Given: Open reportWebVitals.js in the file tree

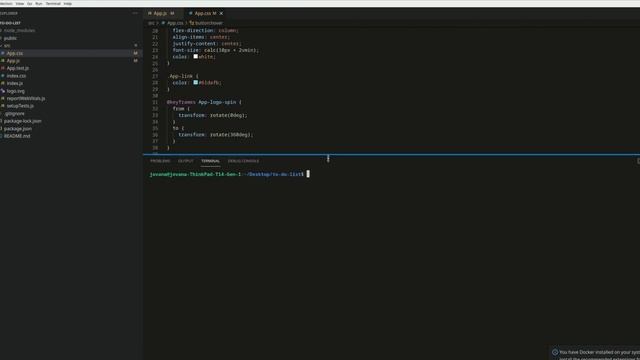Looking at the screenshot, I should (x=26, y=98).
